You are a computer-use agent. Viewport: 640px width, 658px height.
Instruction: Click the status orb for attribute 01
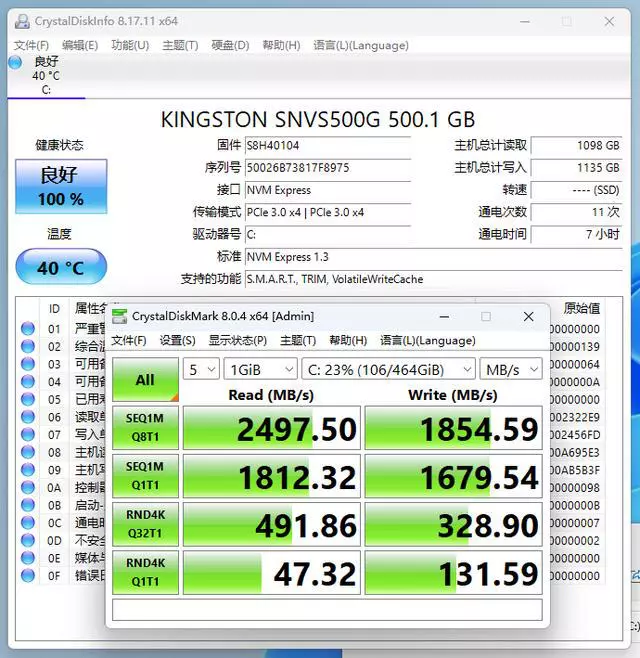(28, 329)
